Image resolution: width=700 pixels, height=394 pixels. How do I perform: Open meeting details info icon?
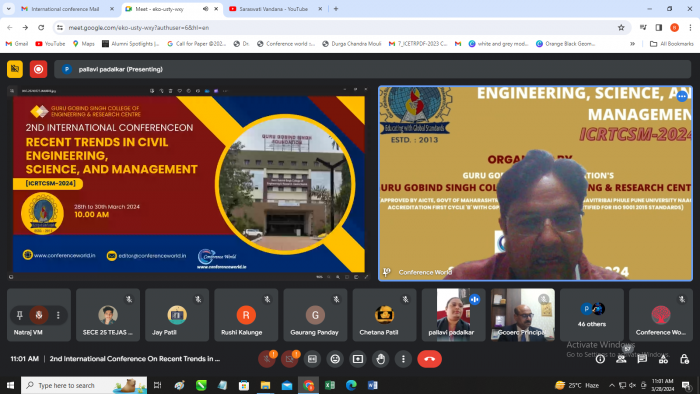(x=600, y=359)
